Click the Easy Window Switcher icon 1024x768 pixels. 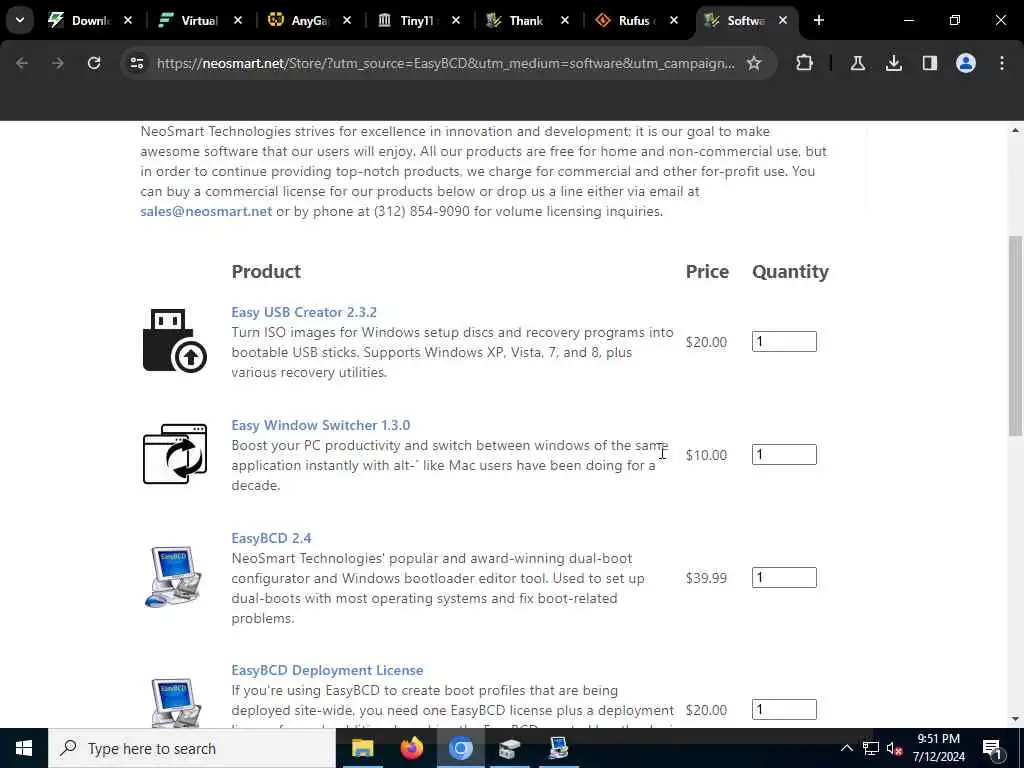174,454
